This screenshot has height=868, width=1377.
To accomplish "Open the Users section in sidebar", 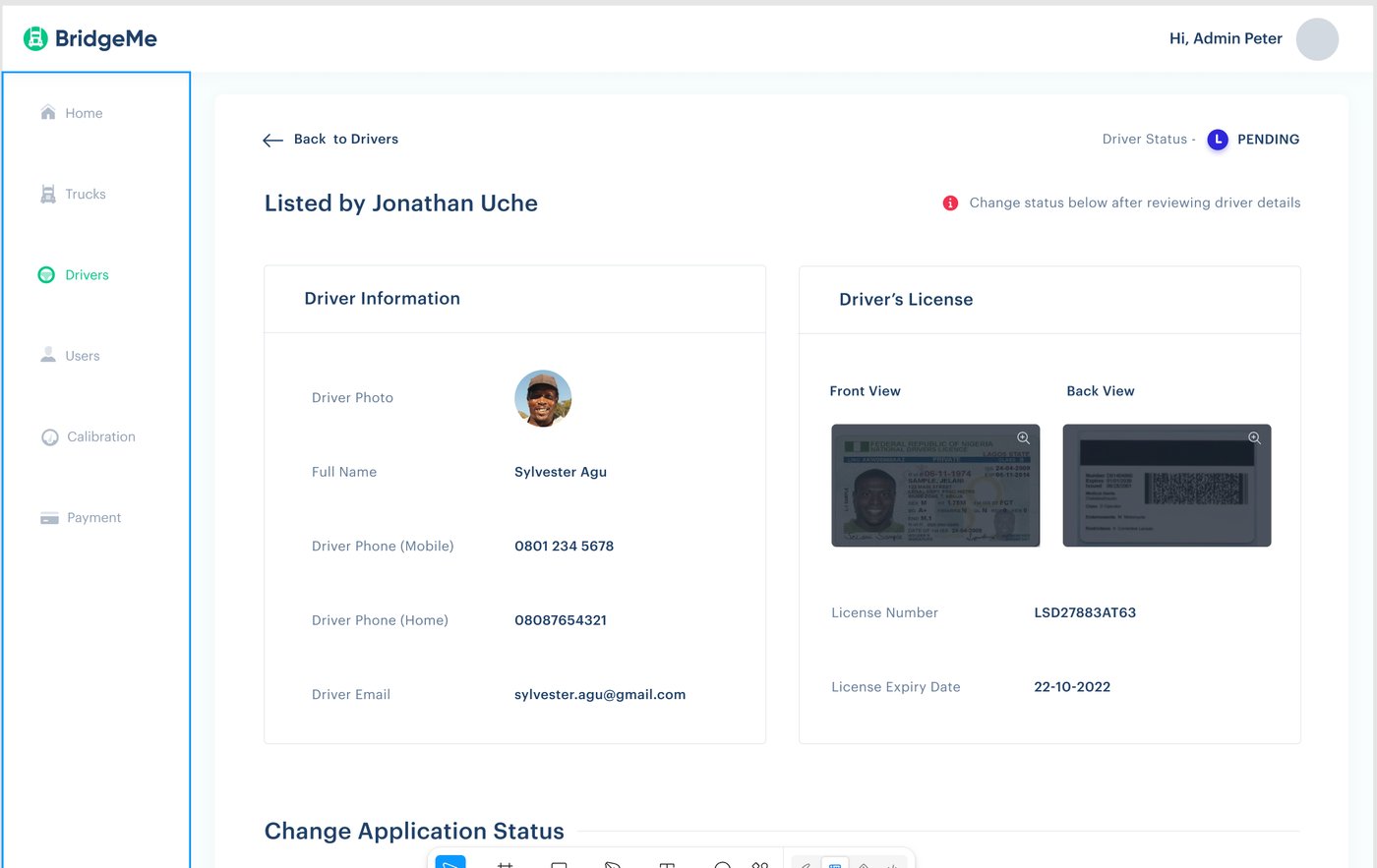I will [70, 355].
